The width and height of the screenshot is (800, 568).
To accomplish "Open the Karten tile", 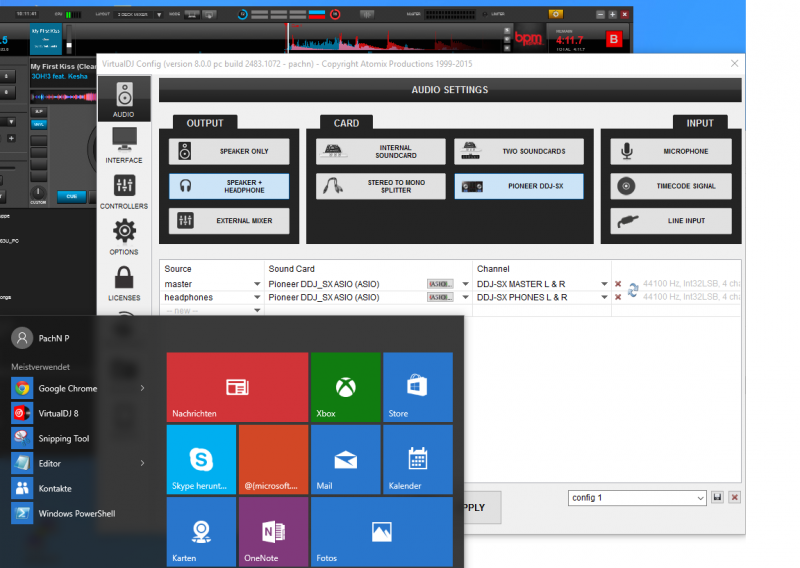I will pyautogui.click(x=202, y=532).
